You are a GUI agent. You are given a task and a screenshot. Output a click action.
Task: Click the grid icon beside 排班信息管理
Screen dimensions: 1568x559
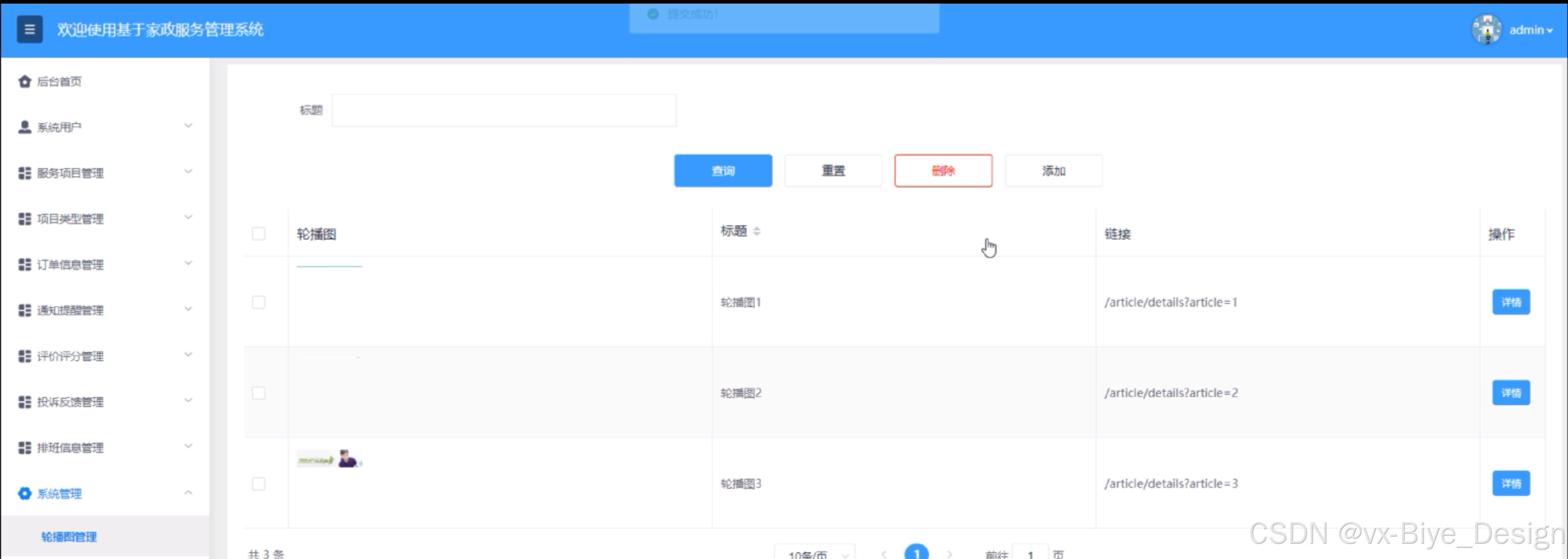[x=25, y=448]
